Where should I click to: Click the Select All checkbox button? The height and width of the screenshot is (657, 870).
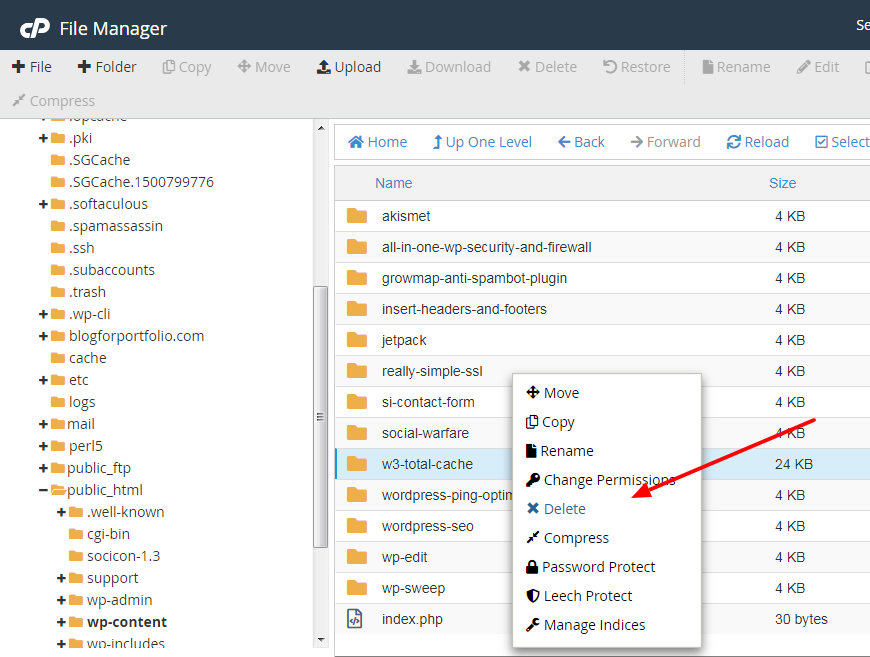click(x=842, y=142)
